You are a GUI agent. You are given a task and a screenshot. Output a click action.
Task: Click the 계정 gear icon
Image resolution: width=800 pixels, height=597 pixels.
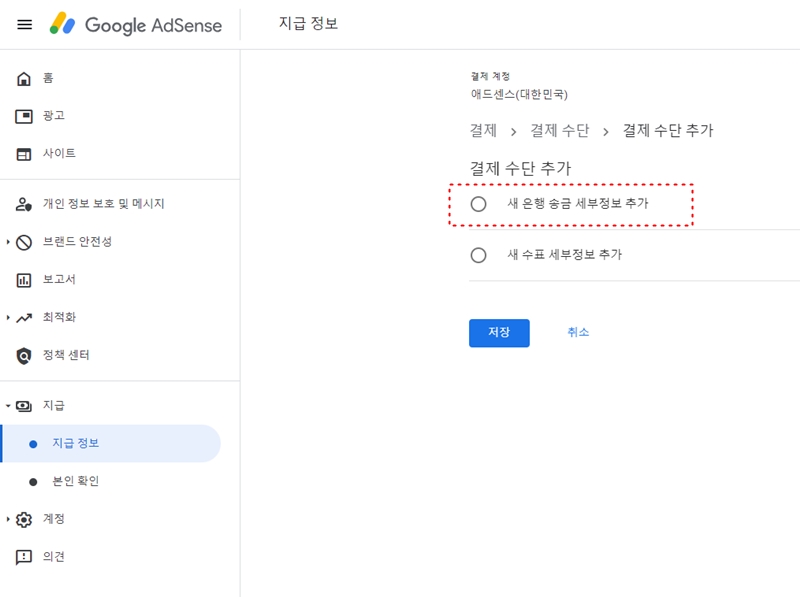coord(23,519)
